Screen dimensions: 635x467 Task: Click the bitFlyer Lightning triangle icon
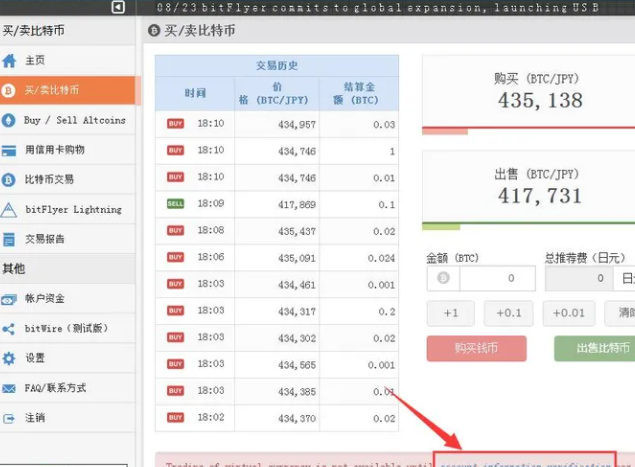click(x=10, y=210)
